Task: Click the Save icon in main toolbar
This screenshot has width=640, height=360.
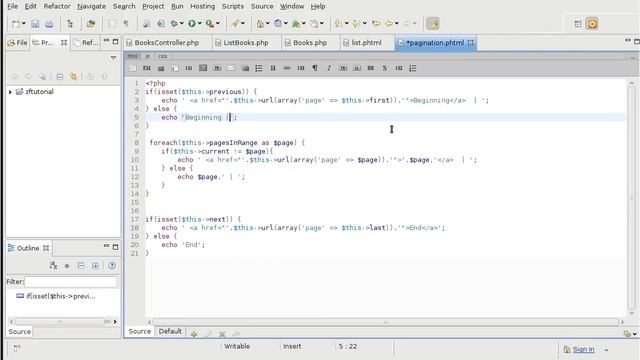Action: (35, 24)
